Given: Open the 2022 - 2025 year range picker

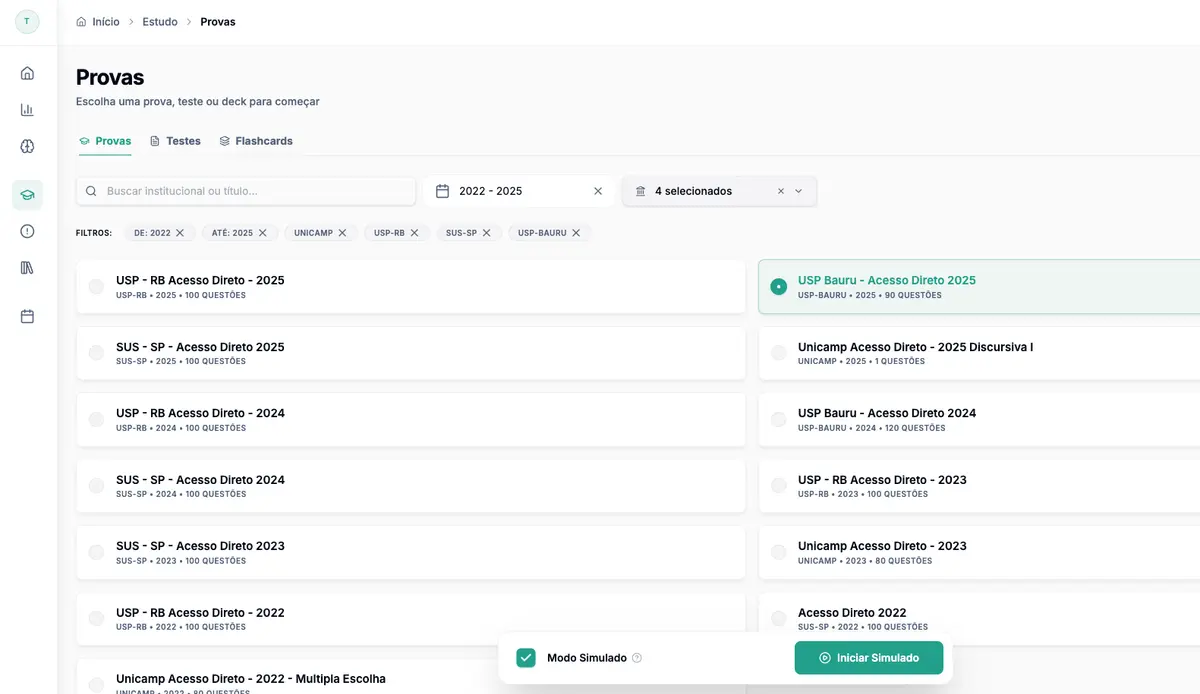Looking at the screenshot, I should [x=518, y=191].
